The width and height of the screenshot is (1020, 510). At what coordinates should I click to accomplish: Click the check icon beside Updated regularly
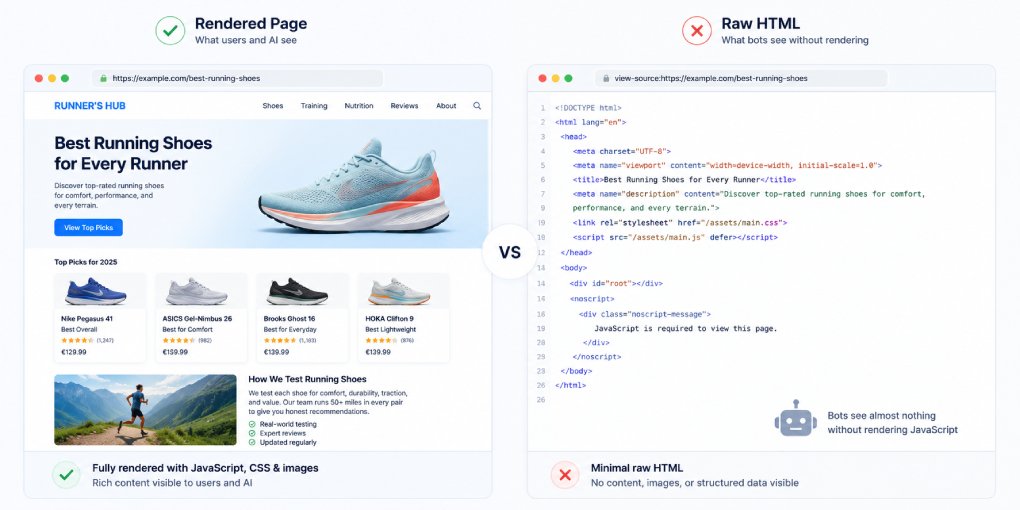(252, 442)
